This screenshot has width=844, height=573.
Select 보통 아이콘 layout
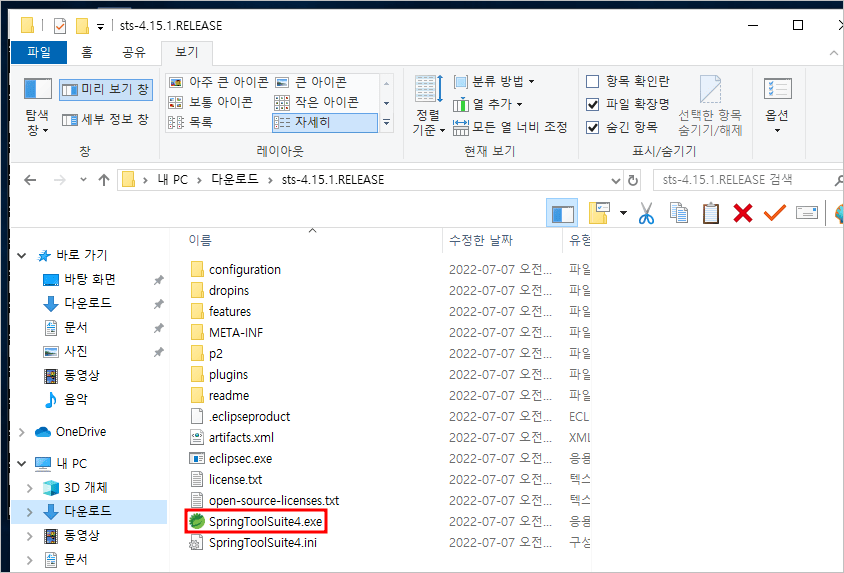[x=210, y=102]
